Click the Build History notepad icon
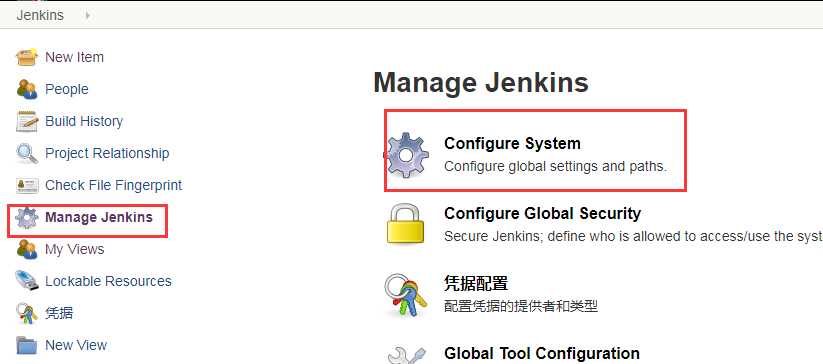Viewport: 823px width, 364px height. pos(27,121)
